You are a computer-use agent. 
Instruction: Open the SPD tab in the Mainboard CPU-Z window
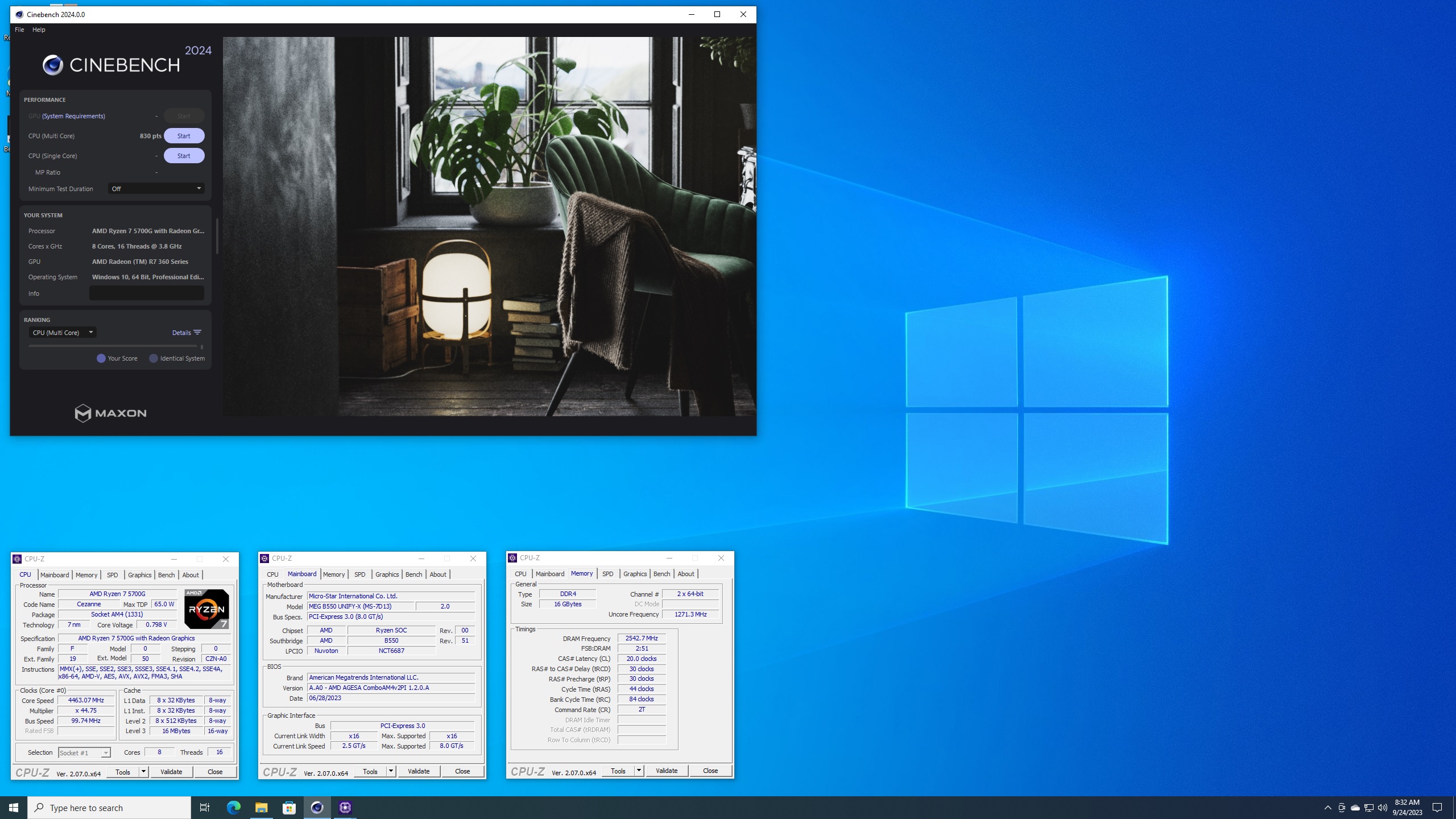point(360,574)
